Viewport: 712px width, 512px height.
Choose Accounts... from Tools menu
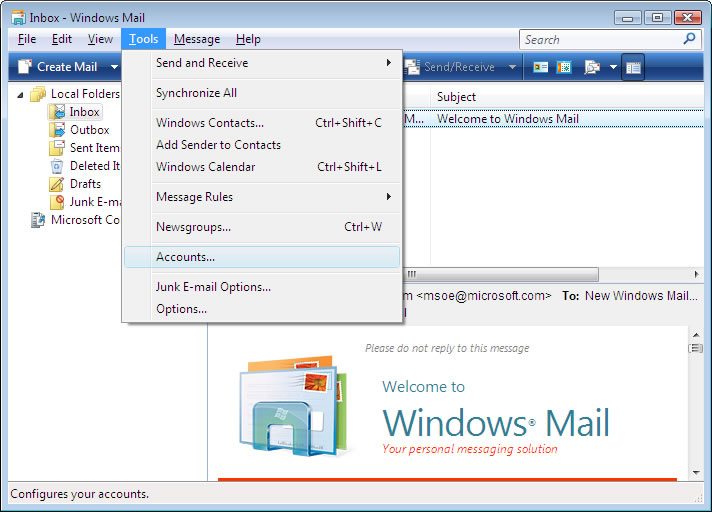coord(185,257)
